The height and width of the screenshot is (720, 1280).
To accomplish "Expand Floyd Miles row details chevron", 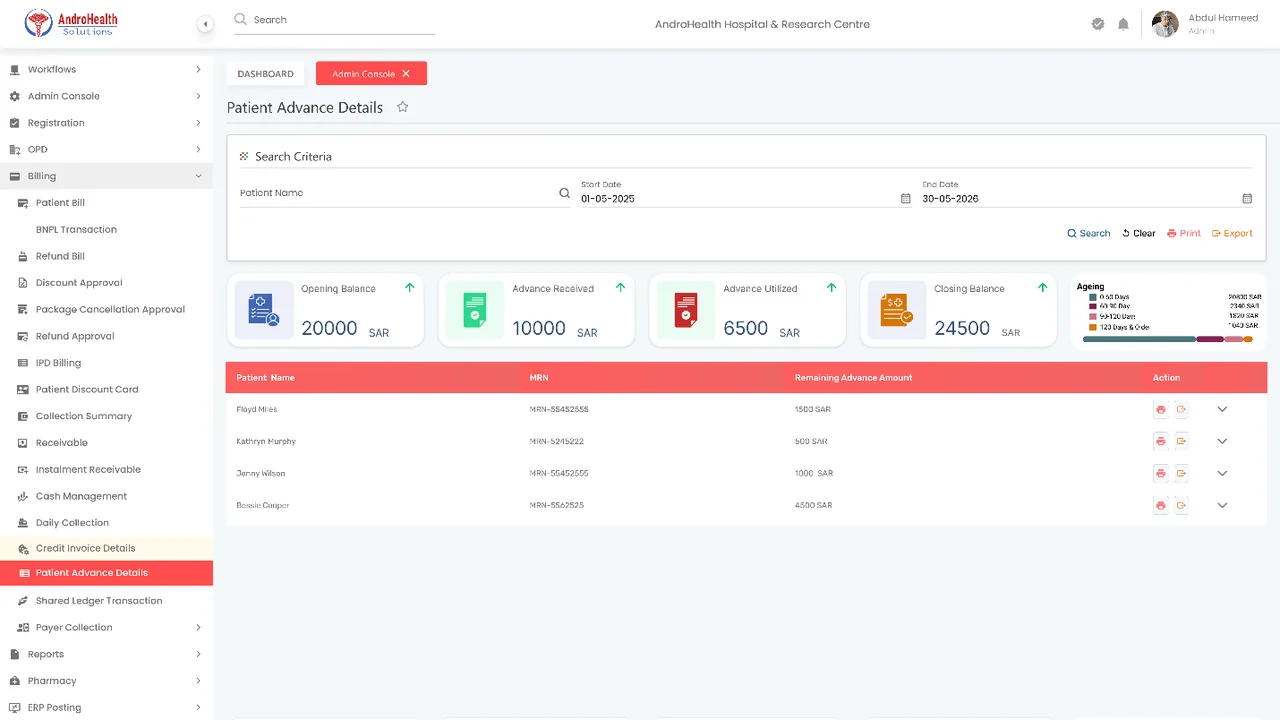I will (1222, 409).
